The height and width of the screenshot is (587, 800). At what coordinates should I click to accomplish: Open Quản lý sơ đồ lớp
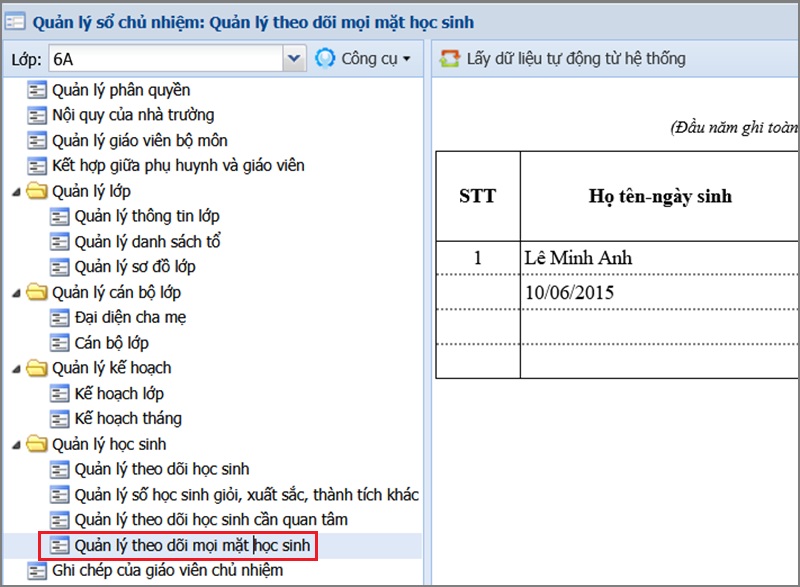pos(135,267)
